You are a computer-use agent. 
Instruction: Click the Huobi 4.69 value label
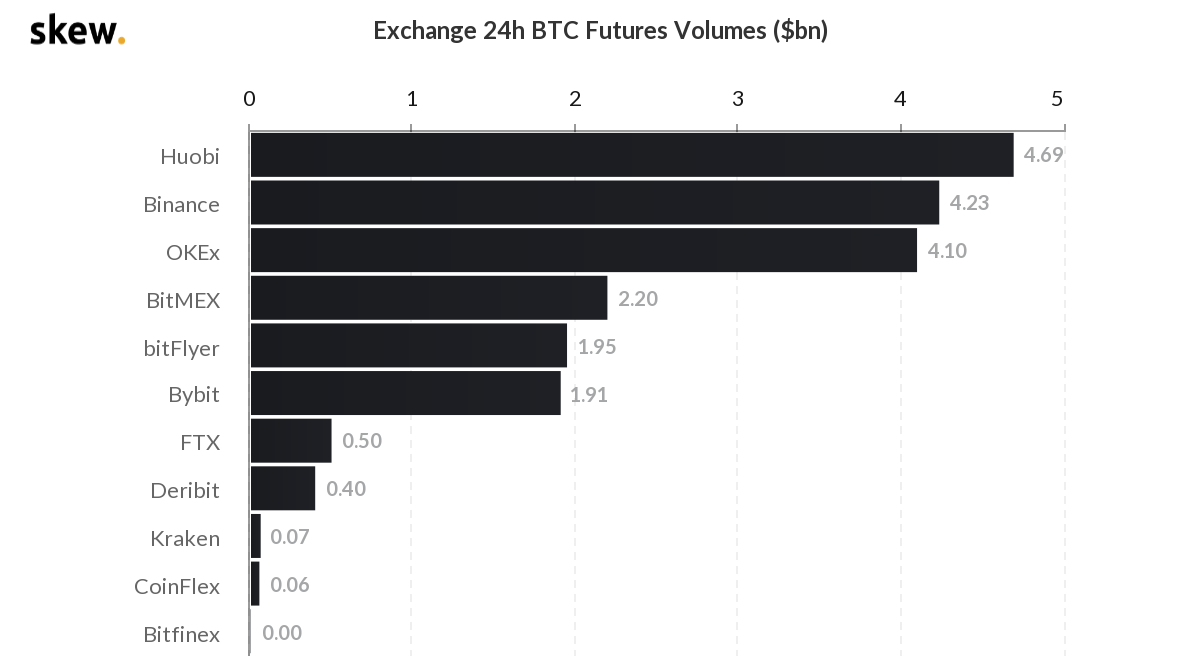(1043, 155)
